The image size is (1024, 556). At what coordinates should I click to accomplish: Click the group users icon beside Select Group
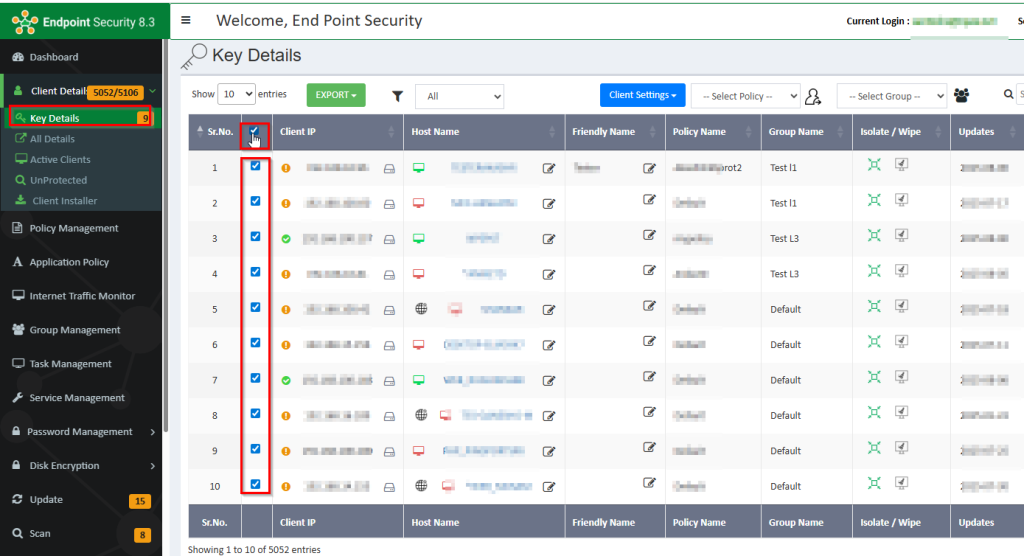coord(961,96)
